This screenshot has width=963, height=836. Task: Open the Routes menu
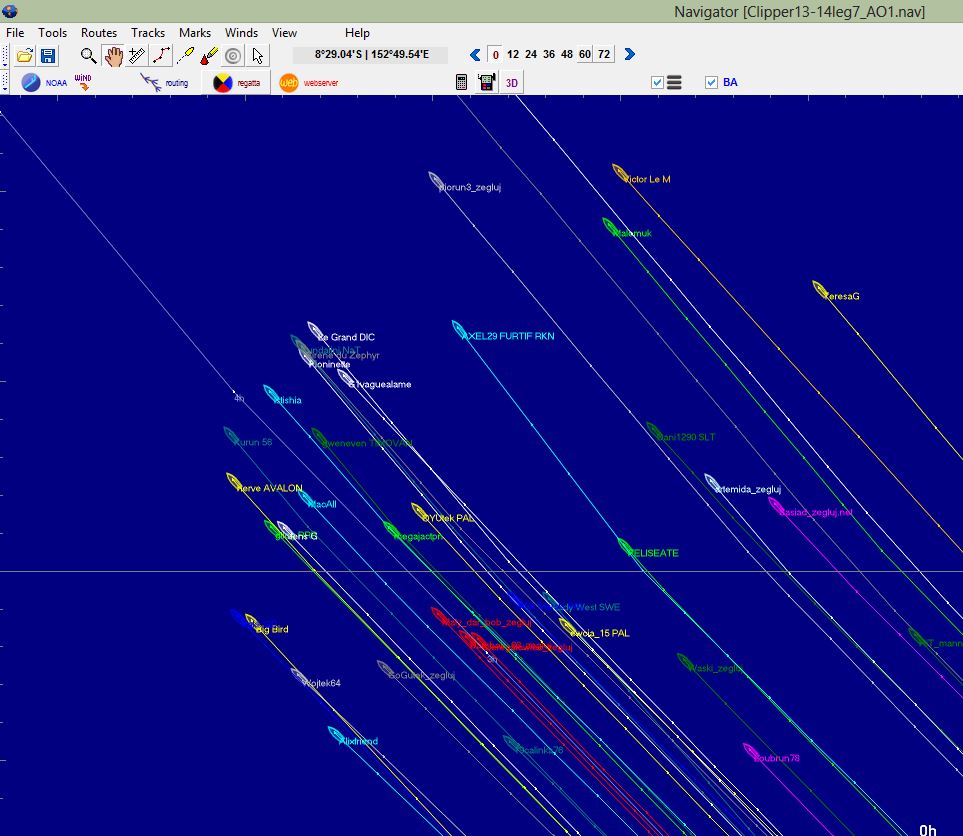pyautogui.click(x=99, y=33)
